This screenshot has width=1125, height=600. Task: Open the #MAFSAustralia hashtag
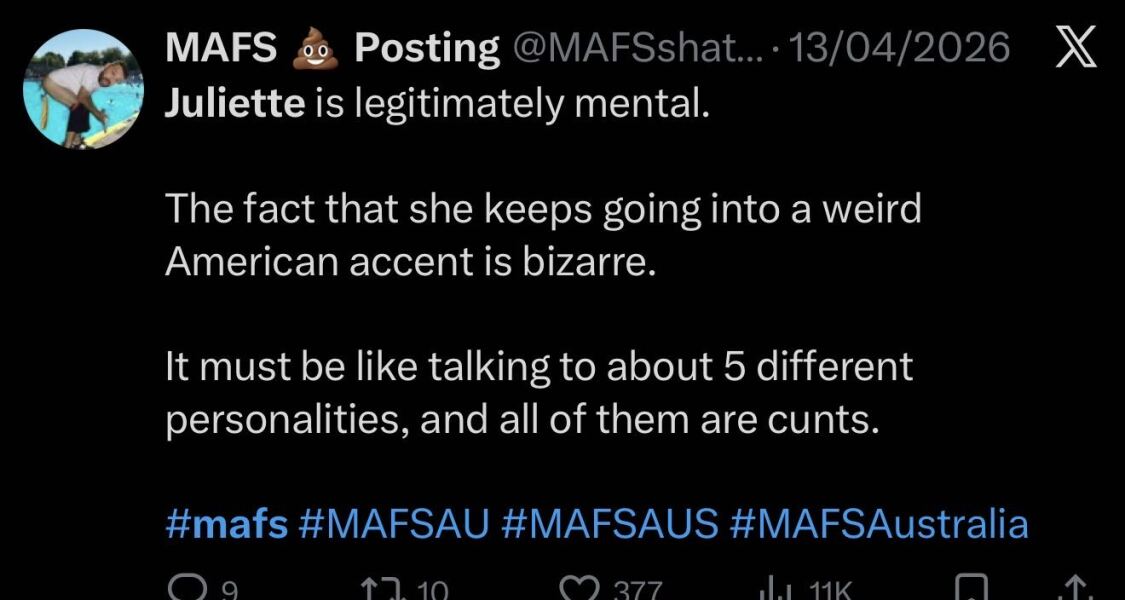tap(878, 521)
